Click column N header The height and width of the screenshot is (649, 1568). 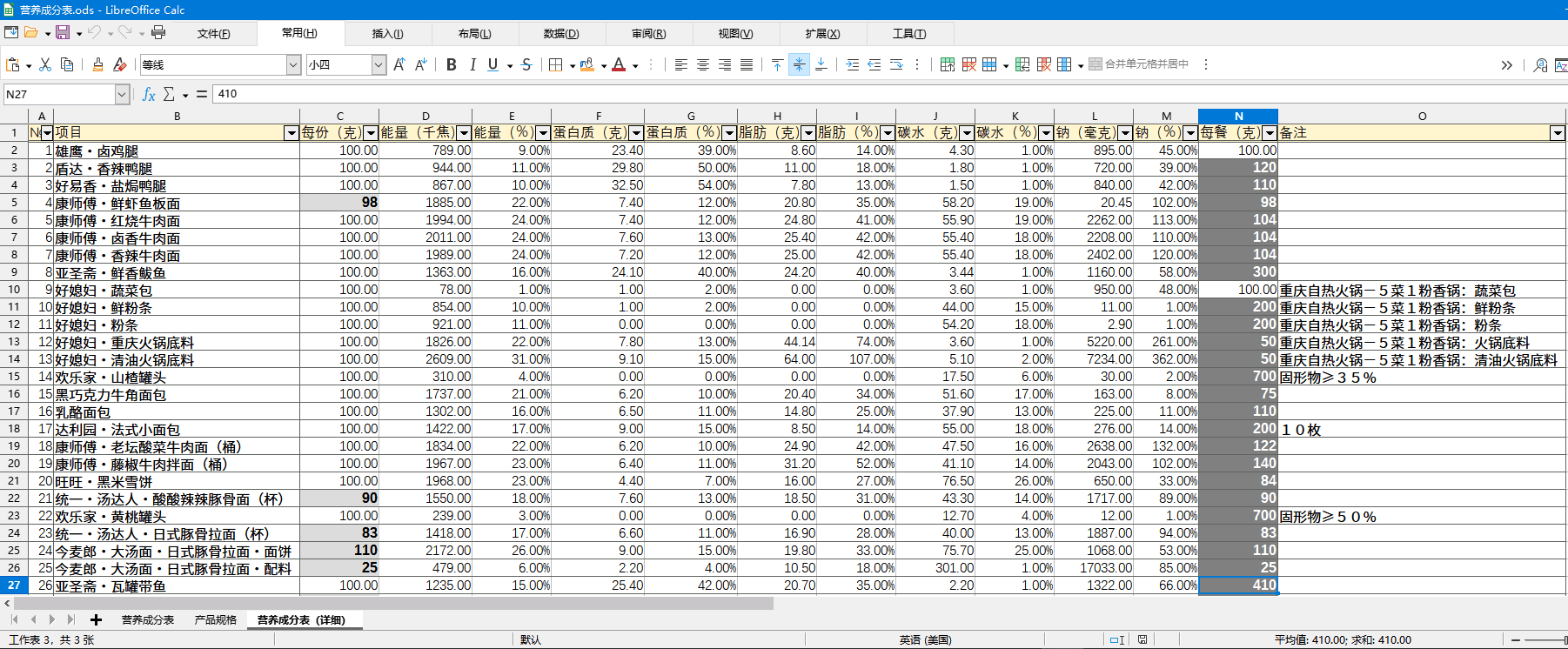coord(1238,117)
